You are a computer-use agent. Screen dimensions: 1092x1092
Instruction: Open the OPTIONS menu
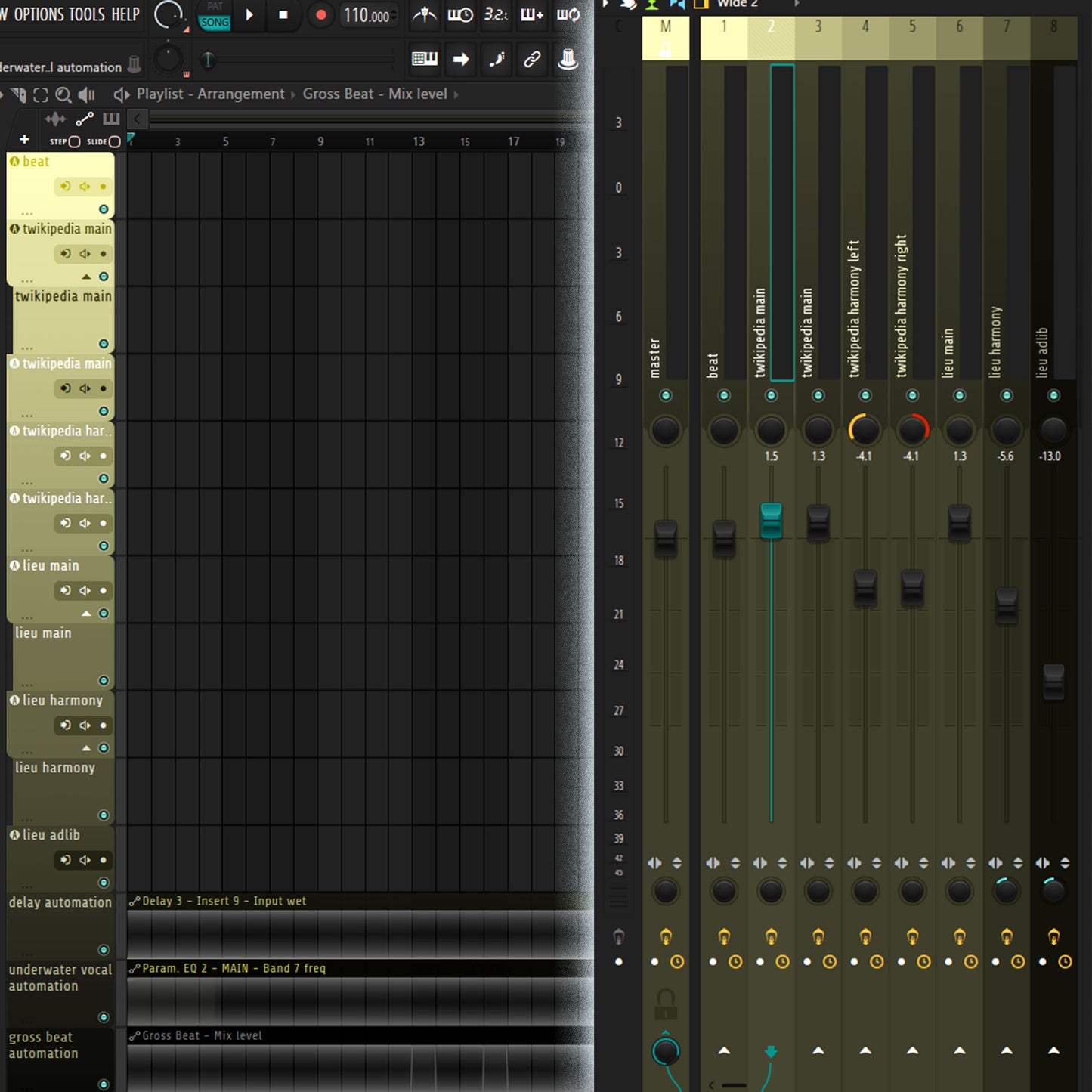click(x=39, y=14)
